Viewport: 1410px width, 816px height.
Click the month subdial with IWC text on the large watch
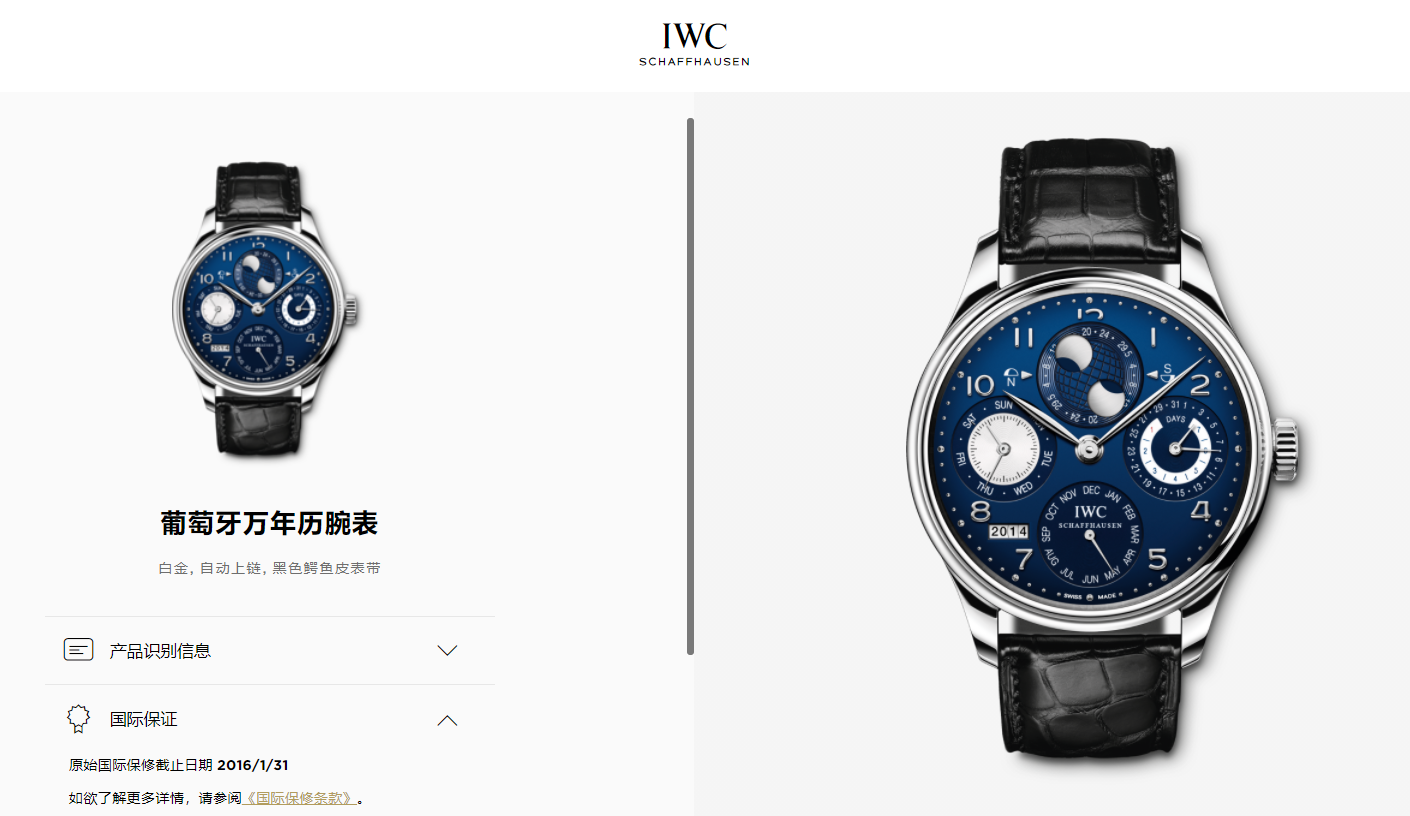coord(1090,537)
